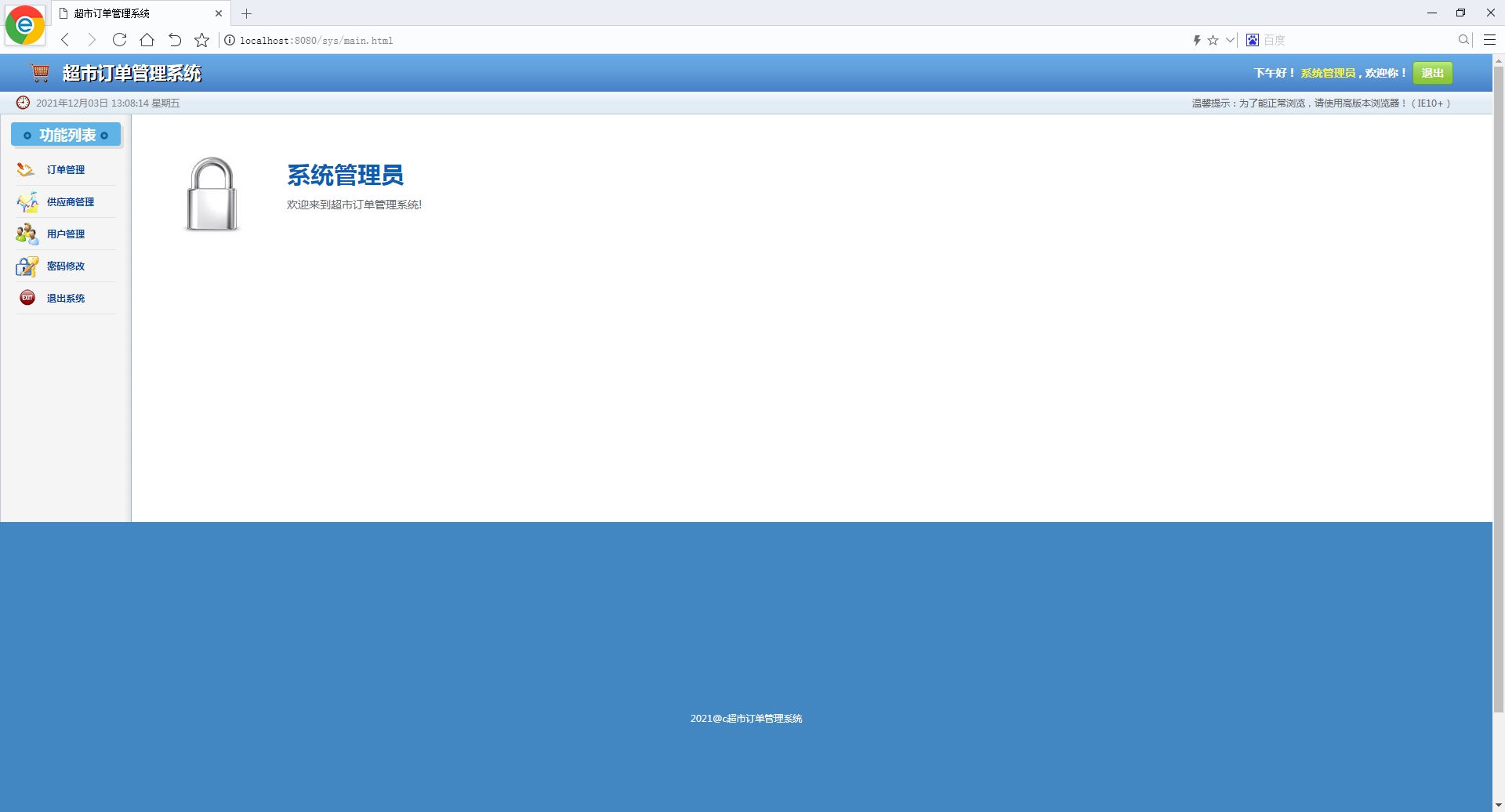This screenshot has width=1505, height=812.
Task: Expand the dropdown arrow next to the star
Action: 1228,40
